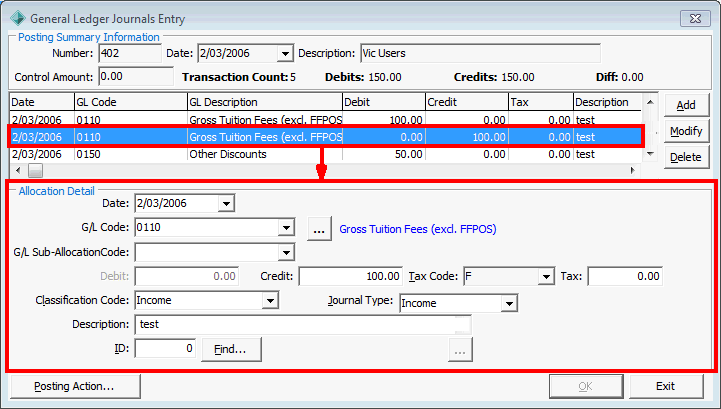721x409 pixels.
Task: Click the Allocation Description field containing test
Action: pyautogui.click(x=303, y=325)
